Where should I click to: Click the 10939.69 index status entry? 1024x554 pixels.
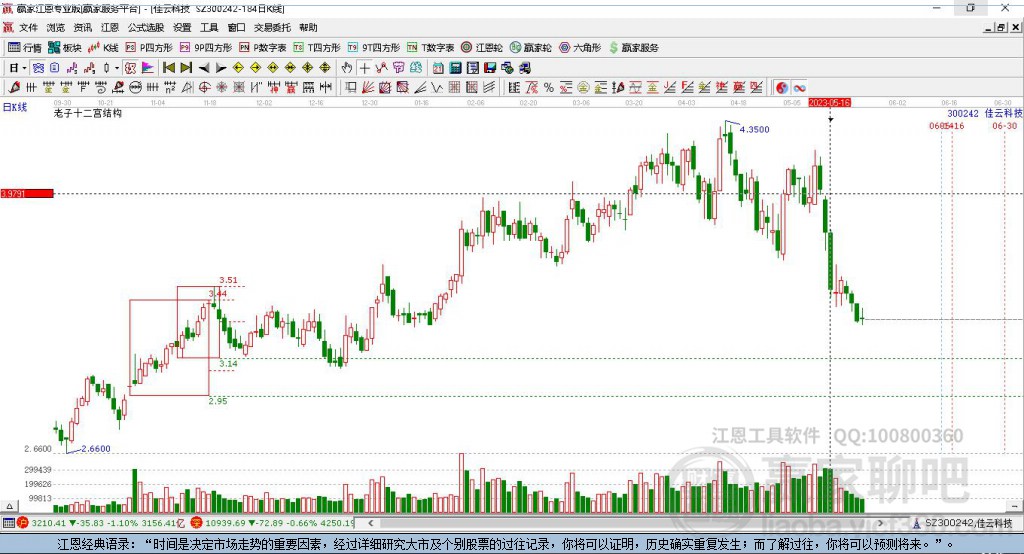pos(273,523)
